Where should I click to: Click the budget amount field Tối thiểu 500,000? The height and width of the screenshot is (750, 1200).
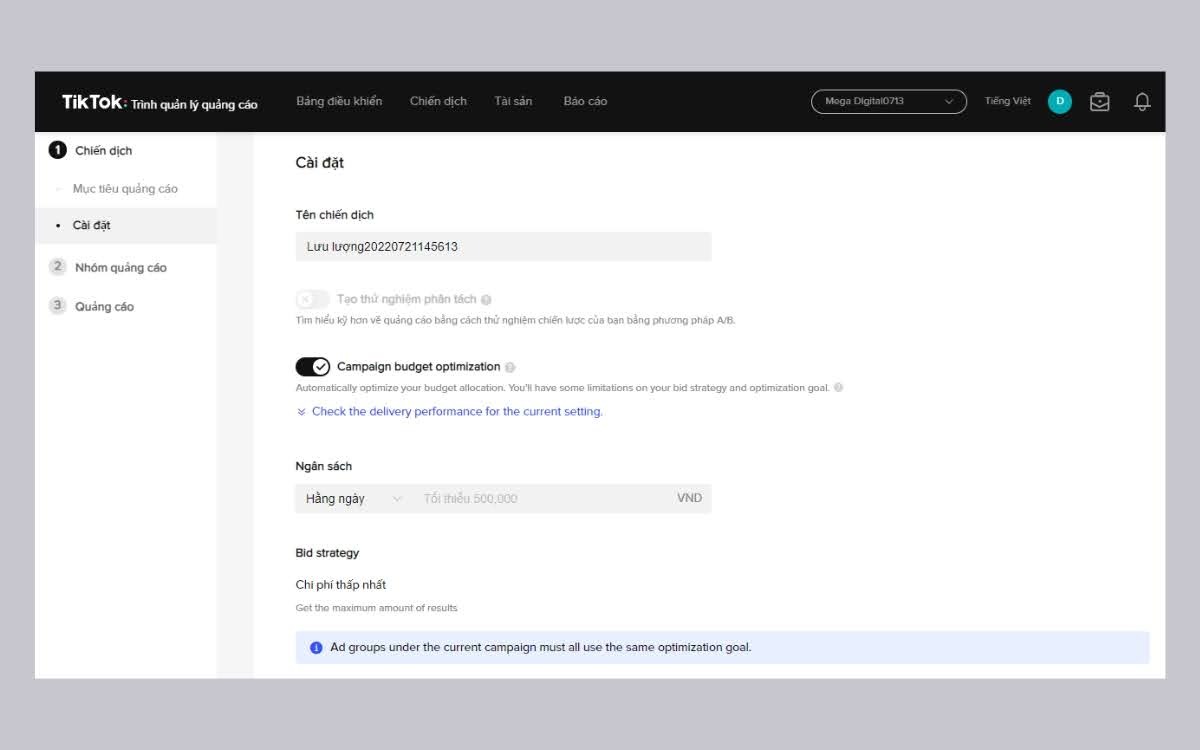[x=540, y=498]
